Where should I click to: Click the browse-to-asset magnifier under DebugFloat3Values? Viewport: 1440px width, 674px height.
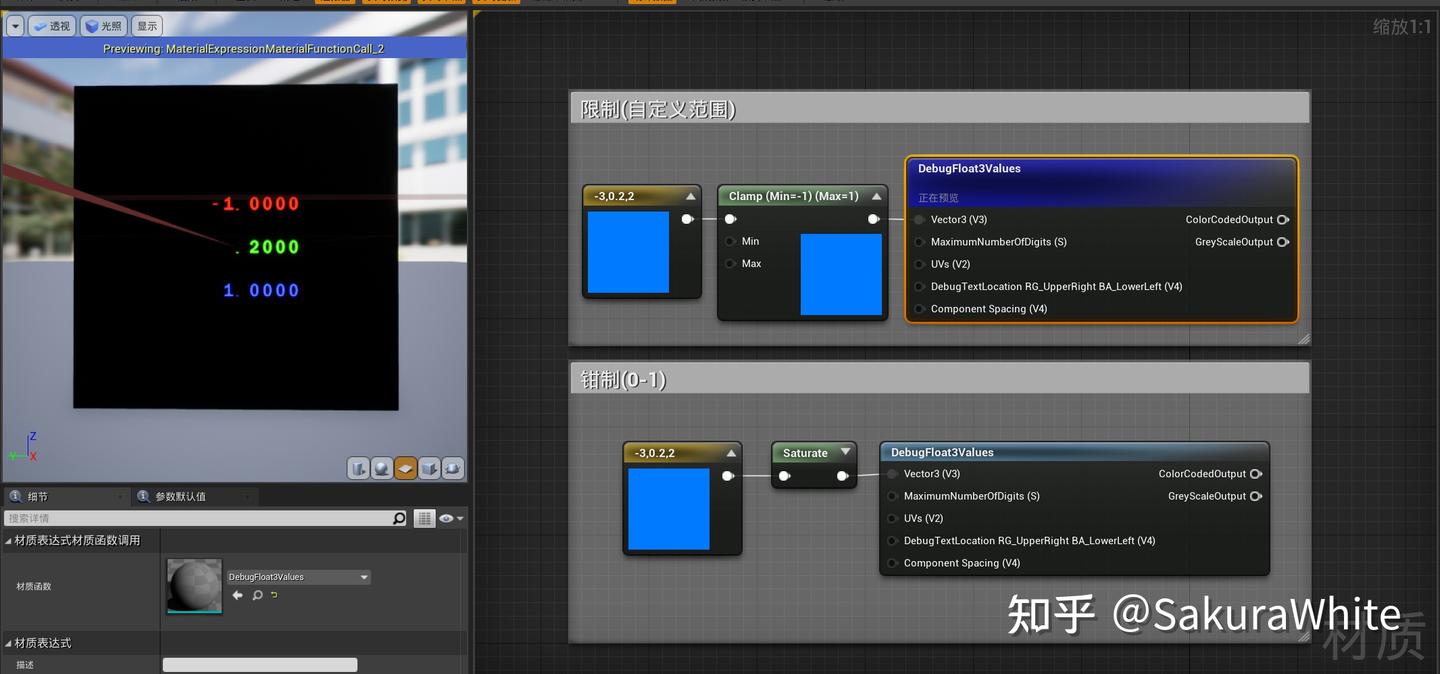[258, 595]
